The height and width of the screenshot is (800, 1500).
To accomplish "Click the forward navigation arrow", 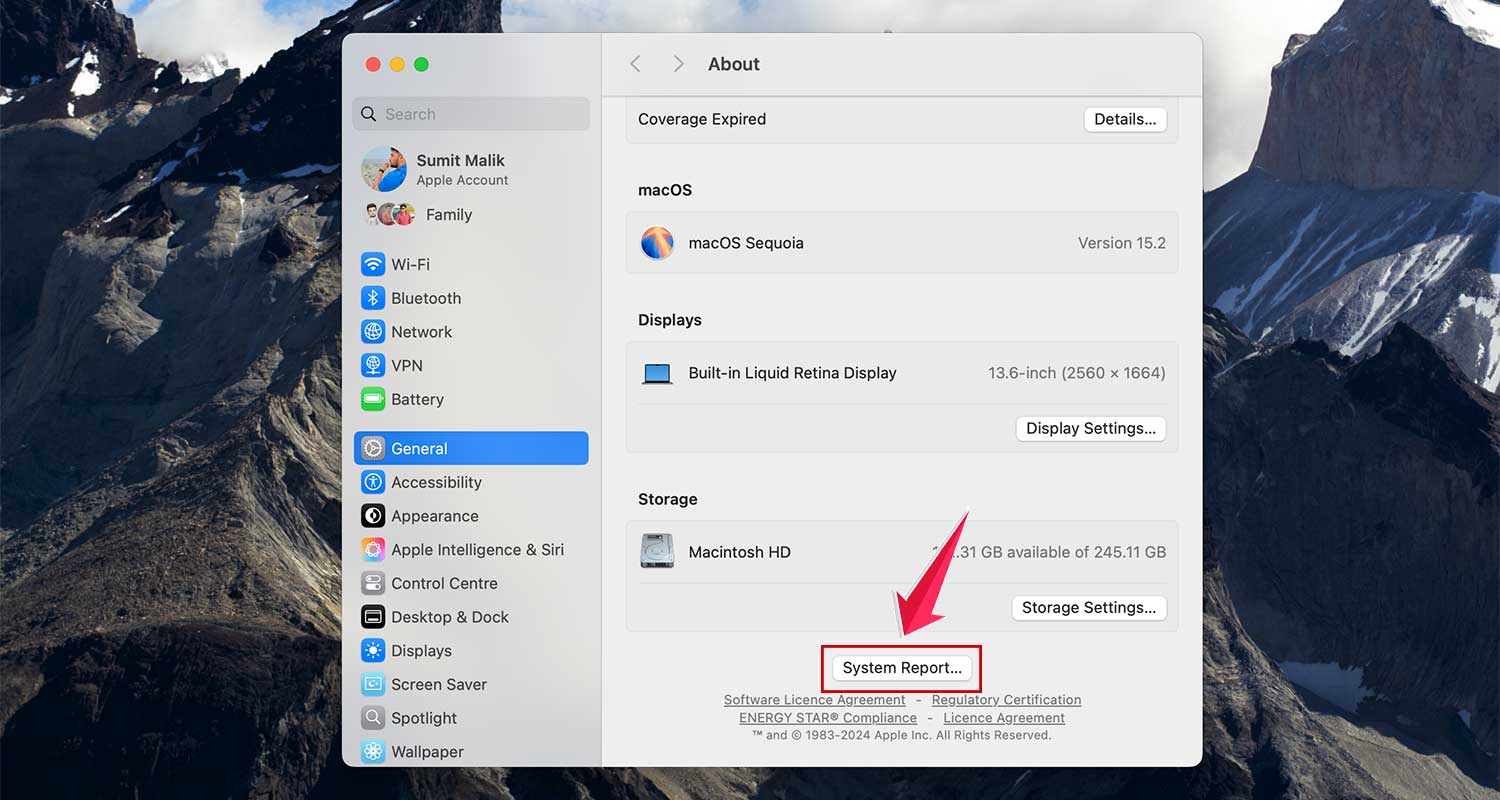I will pos(678,63).
